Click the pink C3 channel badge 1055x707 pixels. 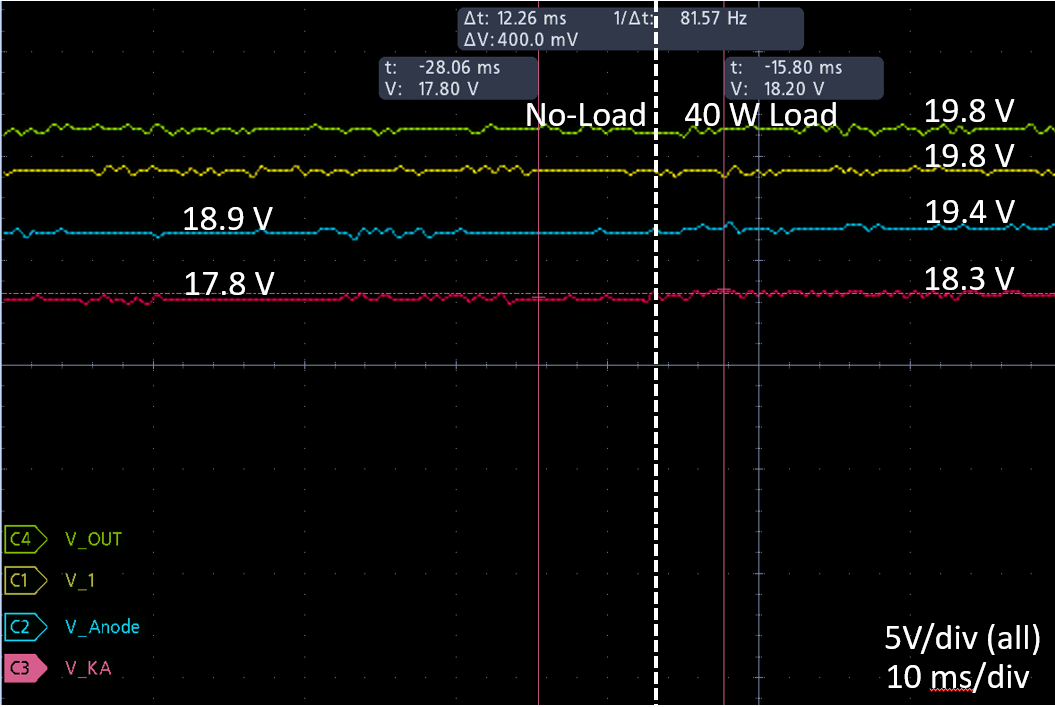point(26,668)
